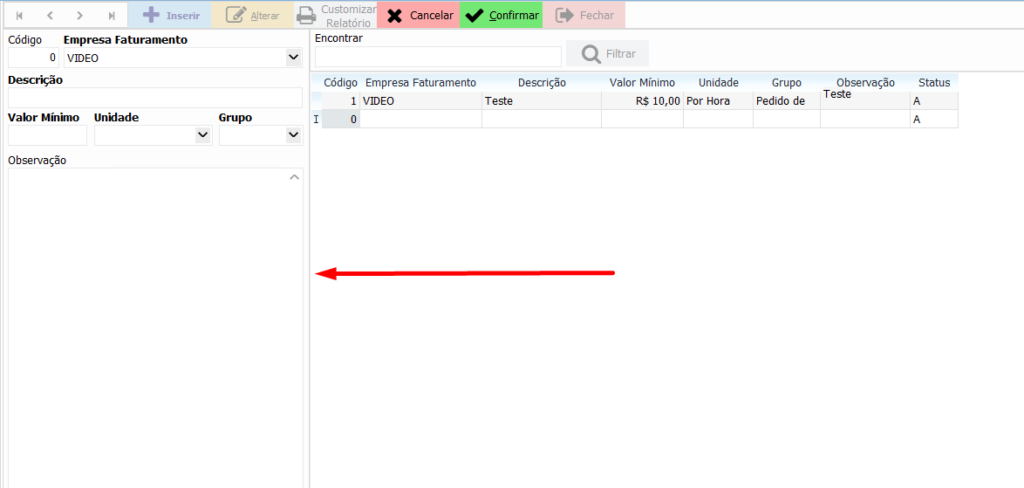
Task: Open the Unidade dropdown list
Action: click(203, 135)
